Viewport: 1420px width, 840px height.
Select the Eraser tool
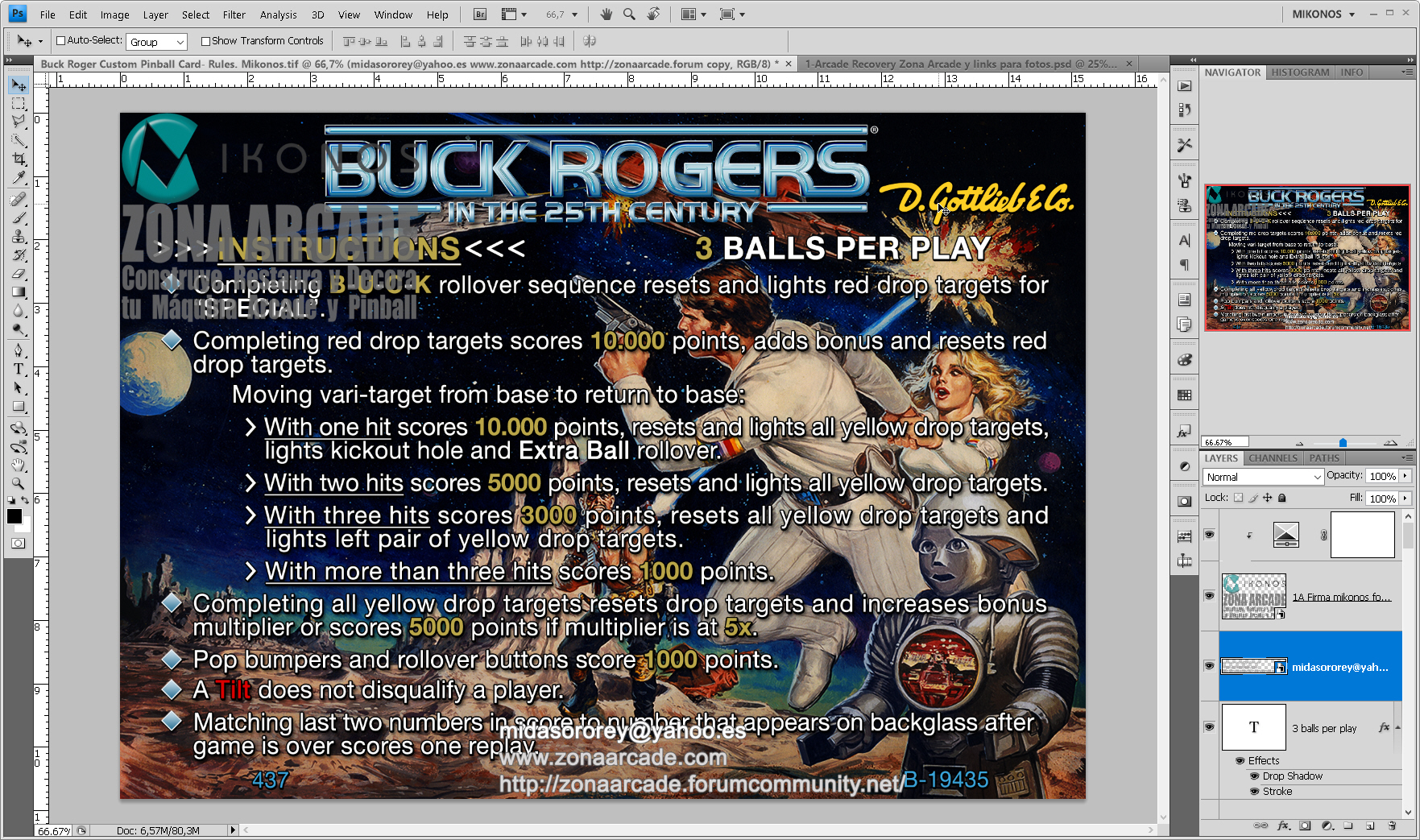(19, 273)
